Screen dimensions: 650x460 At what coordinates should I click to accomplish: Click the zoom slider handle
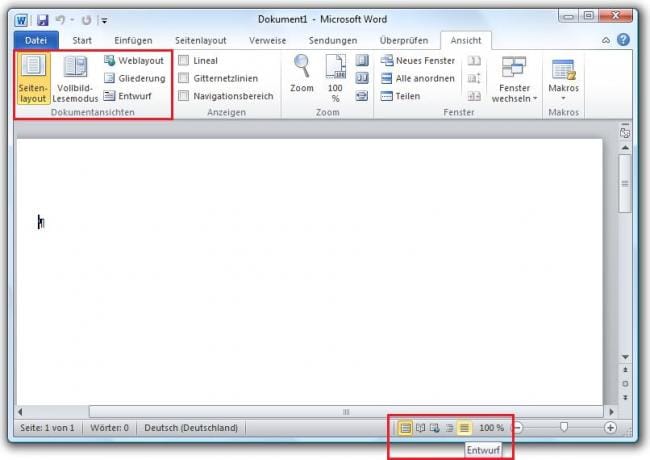tap(563, 427)
